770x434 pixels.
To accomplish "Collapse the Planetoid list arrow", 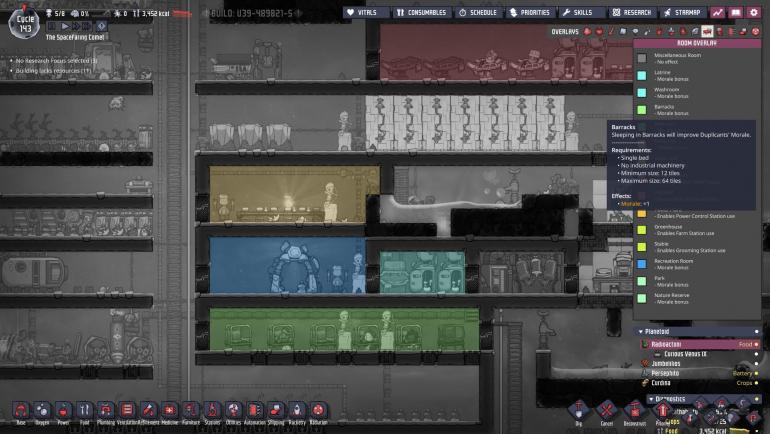I will (x=640, y=332).
